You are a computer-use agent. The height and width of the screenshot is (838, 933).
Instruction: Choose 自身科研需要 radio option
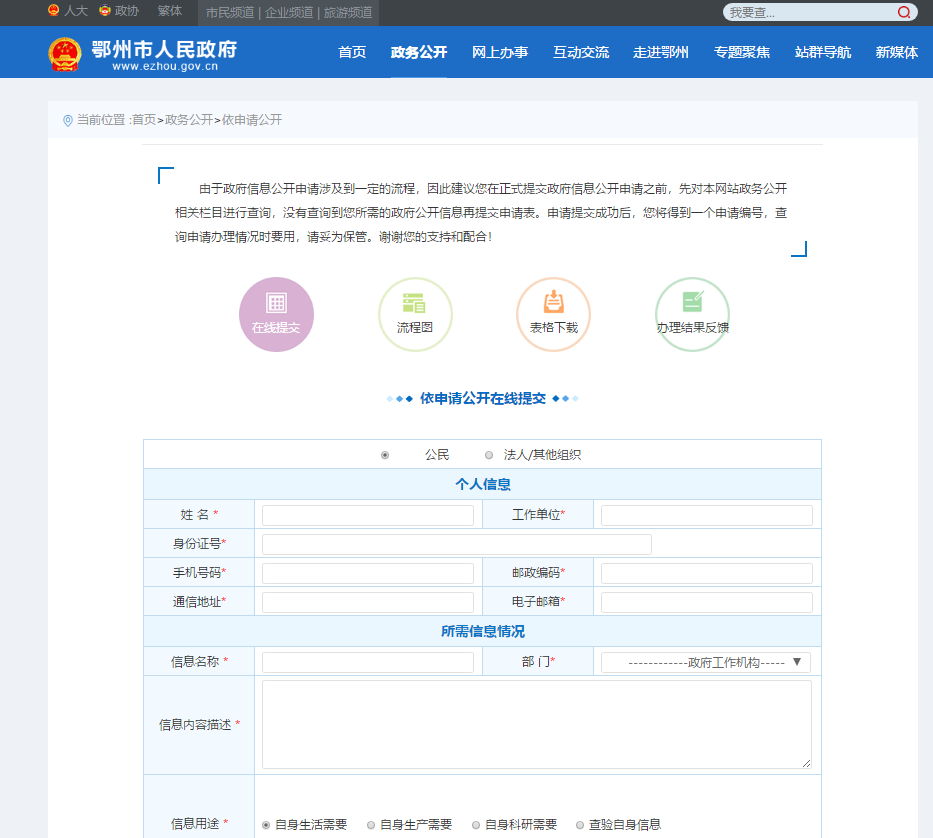click(x=475, y=825)
